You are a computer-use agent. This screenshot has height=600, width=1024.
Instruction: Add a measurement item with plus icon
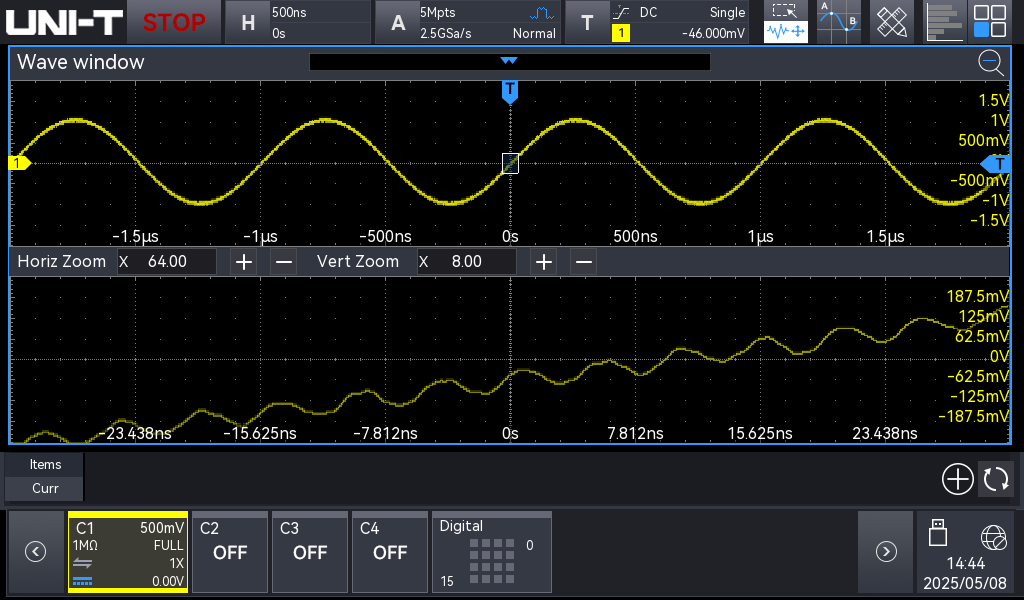coord(957,479)
